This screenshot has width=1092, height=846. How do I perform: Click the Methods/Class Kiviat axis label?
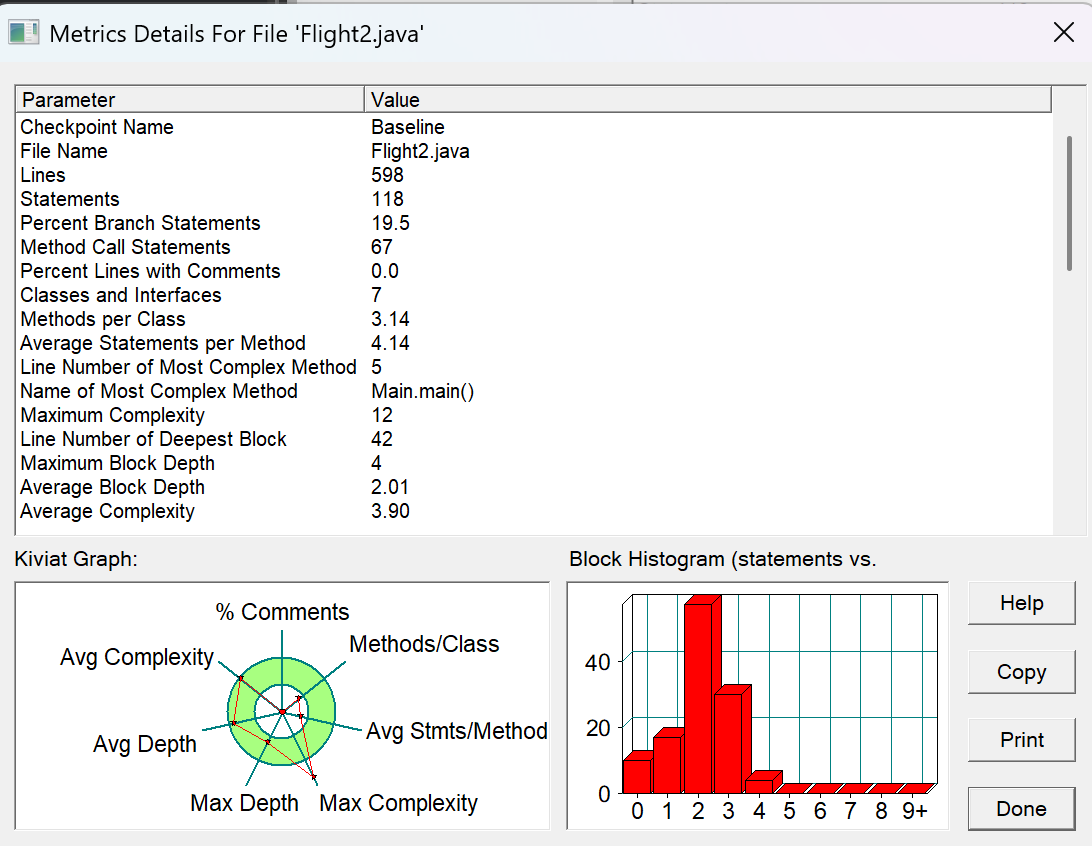[424, 645]
